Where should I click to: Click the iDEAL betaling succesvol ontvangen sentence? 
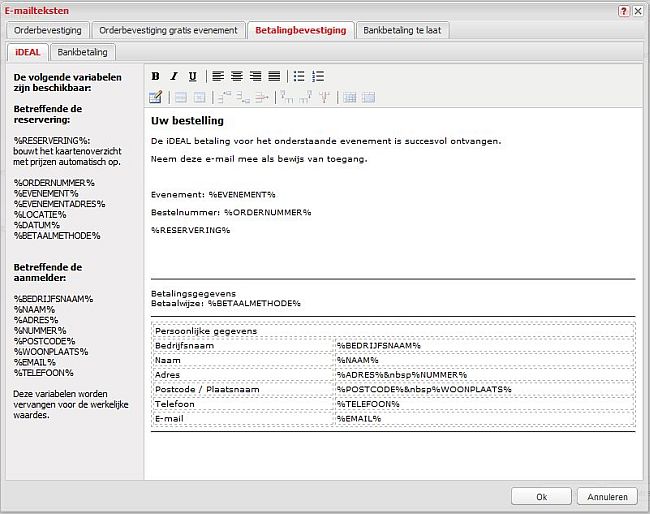(x=326, y=141)
